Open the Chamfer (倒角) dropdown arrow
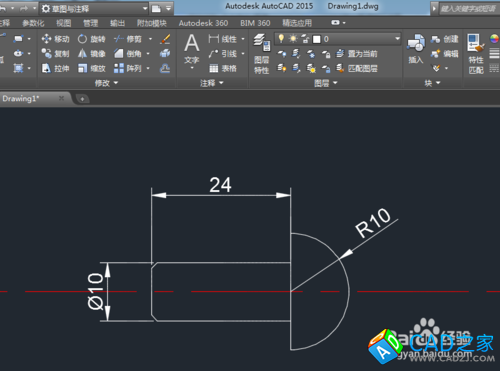500x371 pixels. tap(148, 54)
